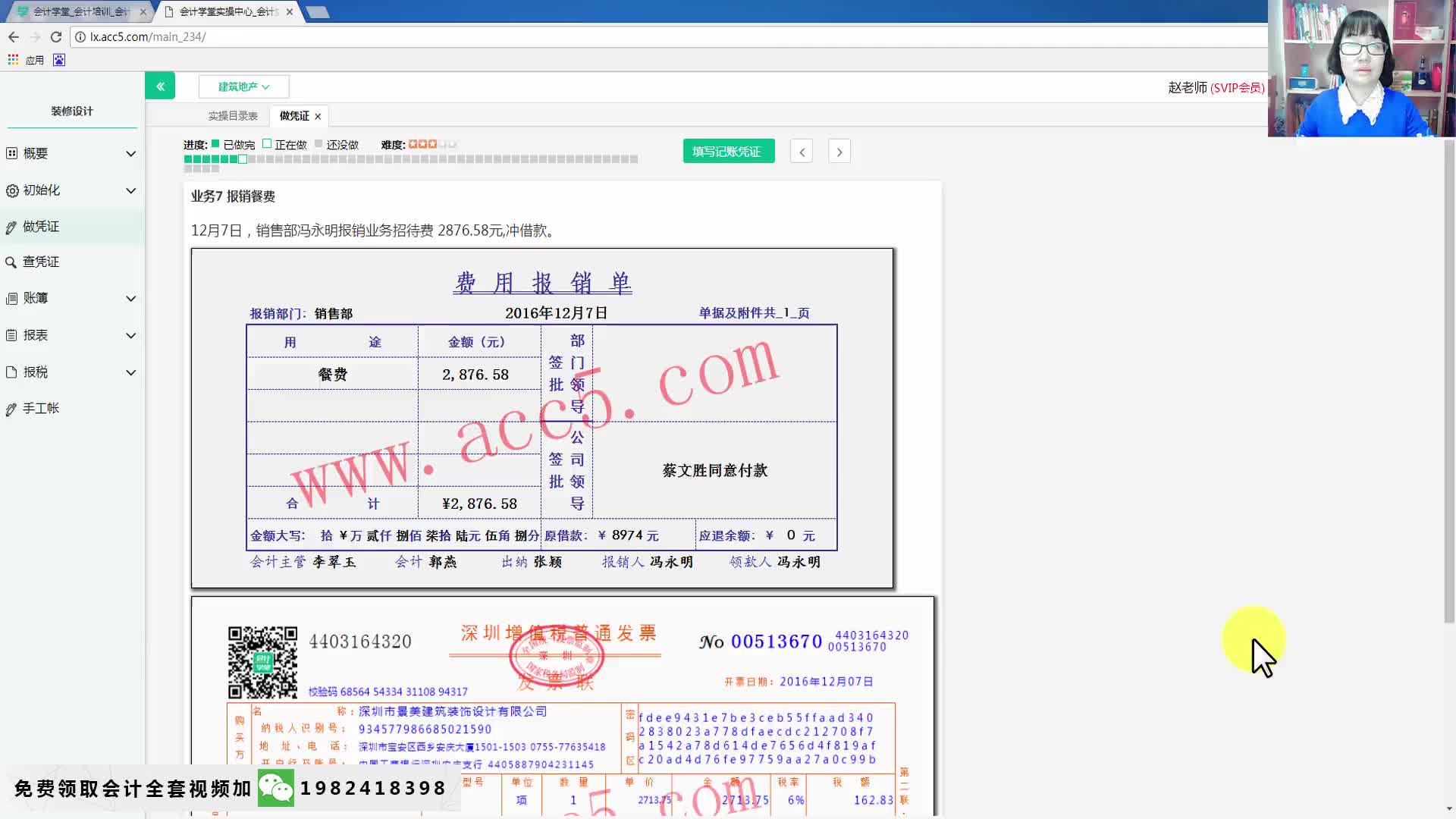1456x819 pixels.
Task: Click the 填写记账凭证 green button
Action: click(727, 151)
